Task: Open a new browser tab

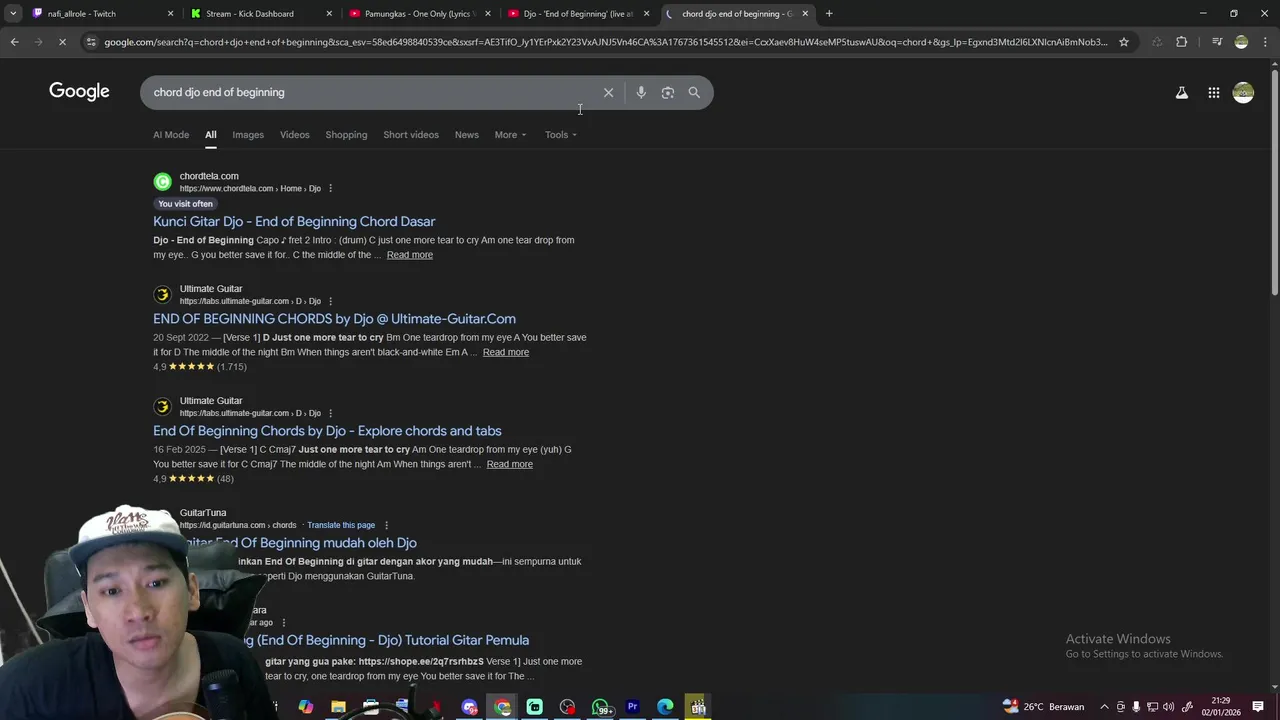Action: coord(829,13)
